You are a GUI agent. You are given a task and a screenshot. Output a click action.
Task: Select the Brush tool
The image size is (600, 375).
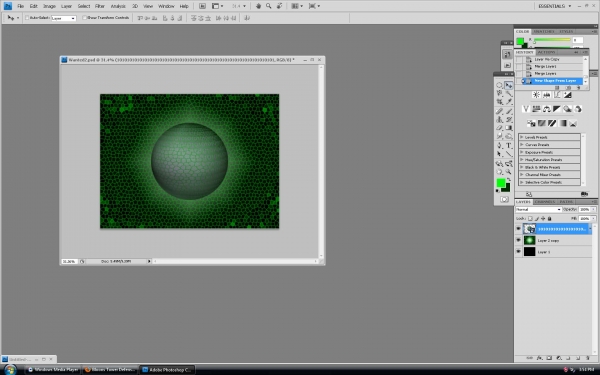tap(509, 111)
